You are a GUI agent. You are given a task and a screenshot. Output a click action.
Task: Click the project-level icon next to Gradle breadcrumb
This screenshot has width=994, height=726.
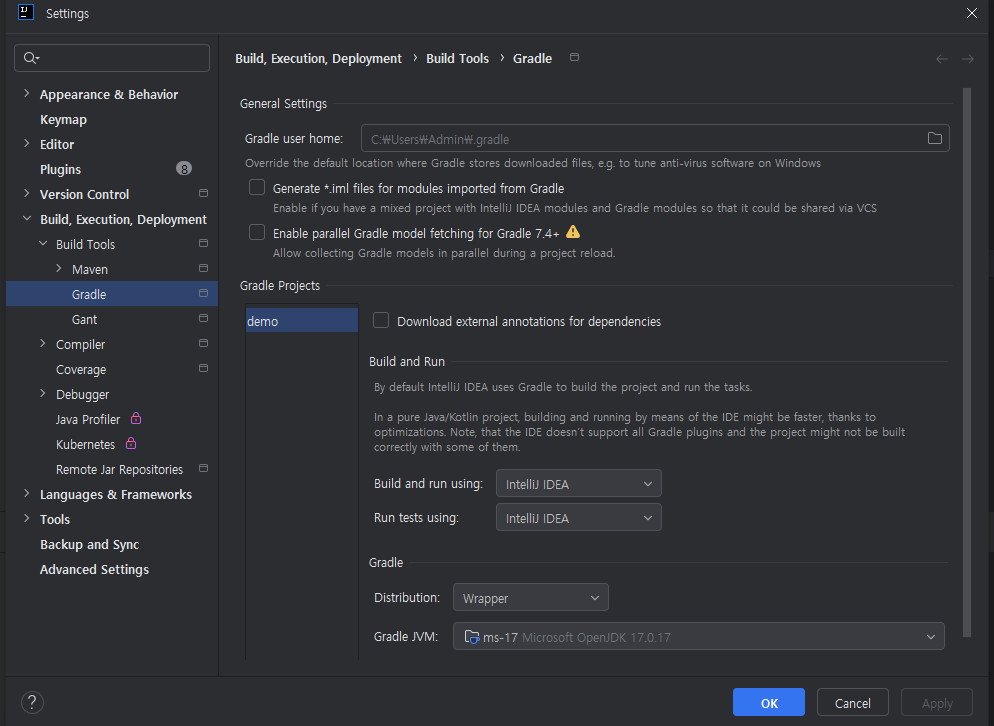574,57
